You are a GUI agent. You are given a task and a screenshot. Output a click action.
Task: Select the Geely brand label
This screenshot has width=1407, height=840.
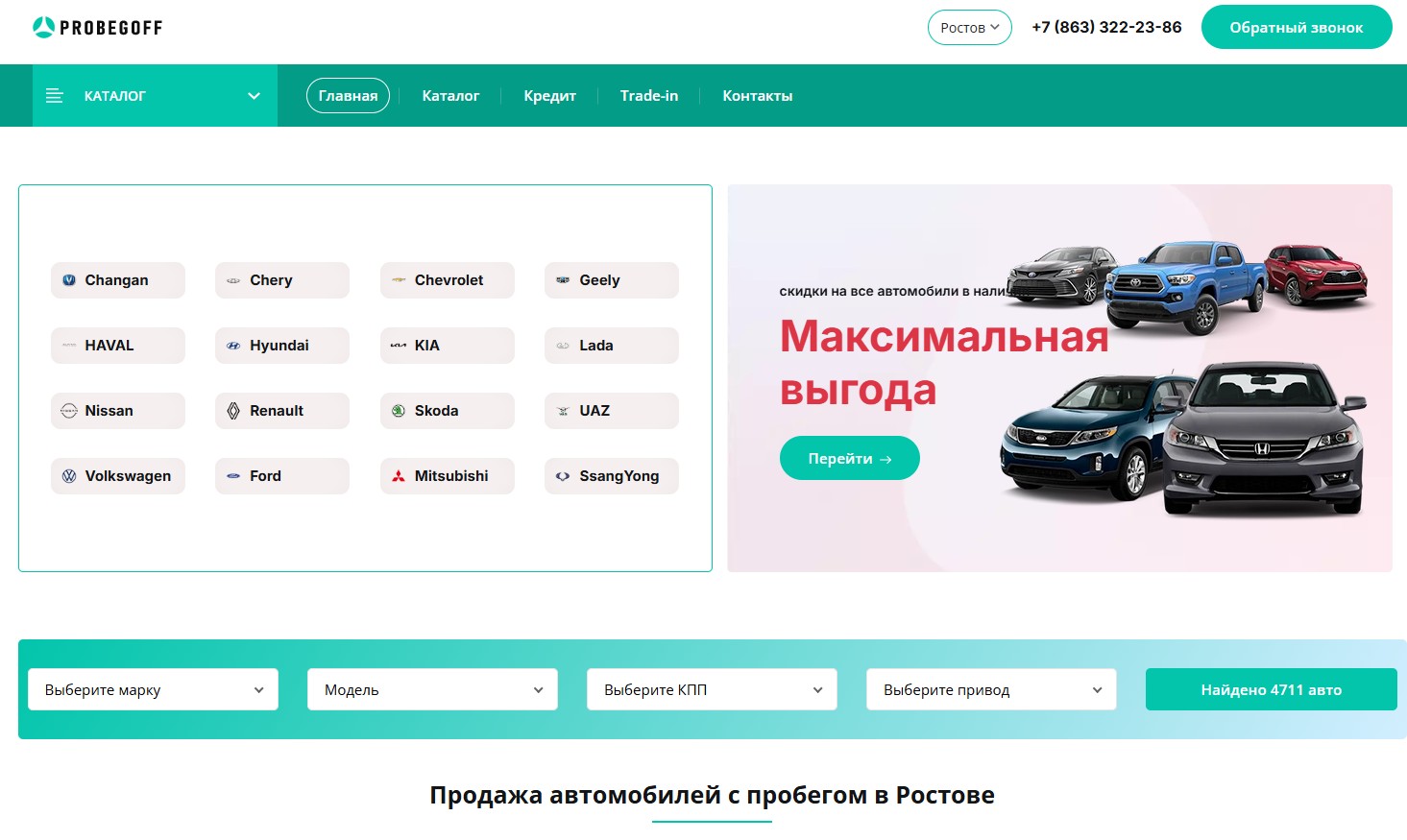click(599, 280)
